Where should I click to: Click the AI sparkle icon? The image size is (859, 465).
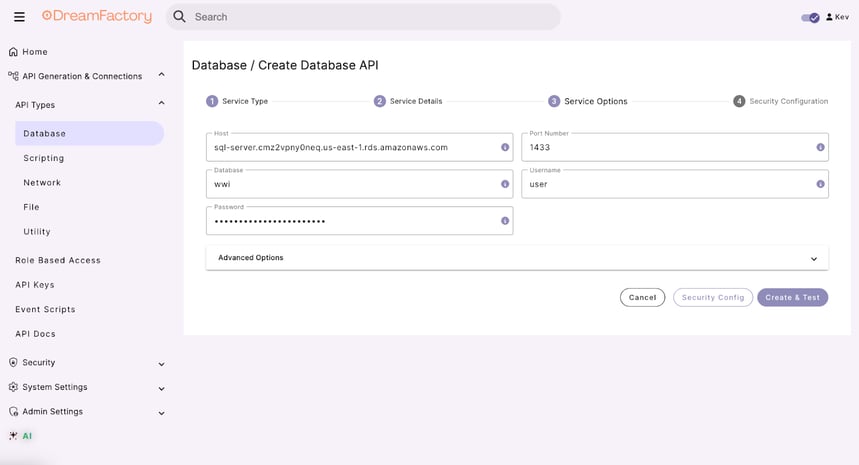click(13, 436)
